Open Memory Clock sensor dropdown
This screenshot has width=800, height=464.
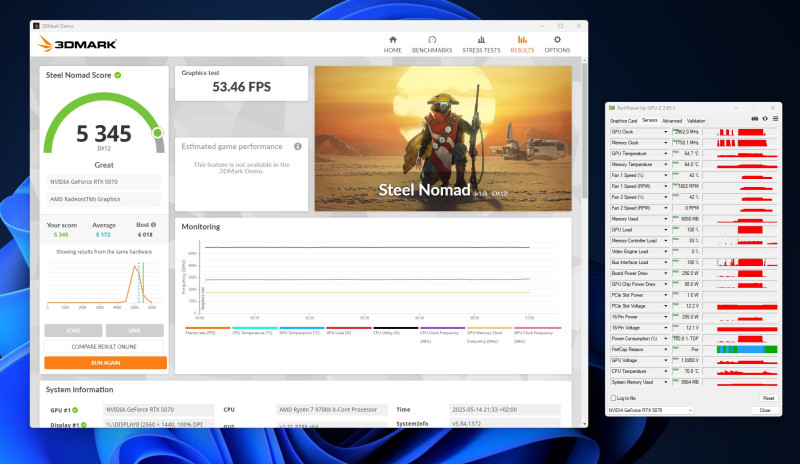(x=665, y=143)
